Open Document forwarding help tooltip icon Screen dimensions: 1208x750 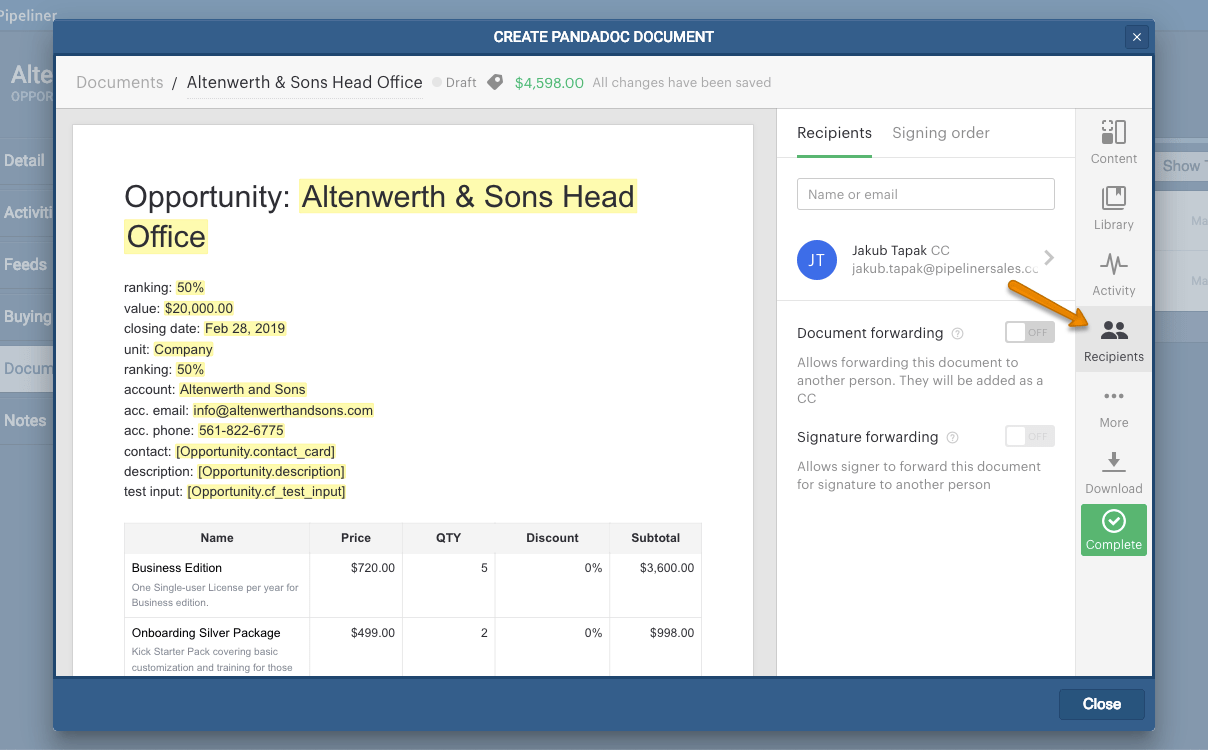pos(958,333)
